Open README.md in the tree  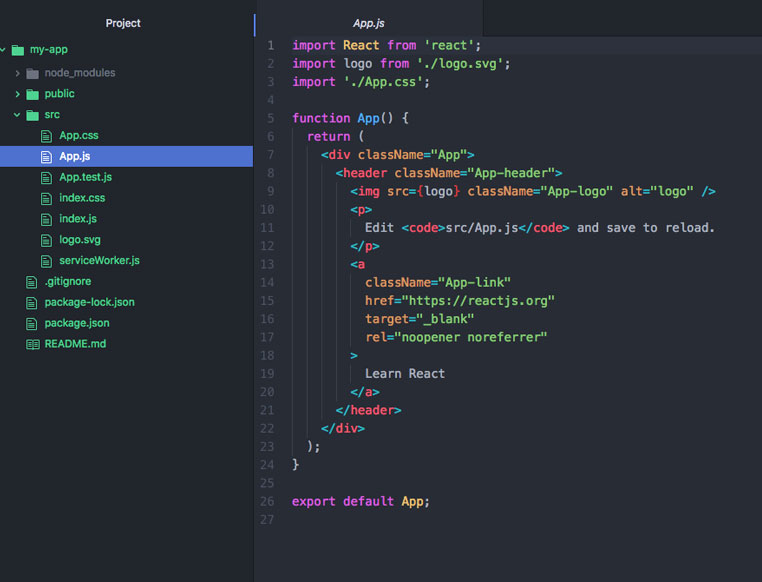tap(75, 344)
